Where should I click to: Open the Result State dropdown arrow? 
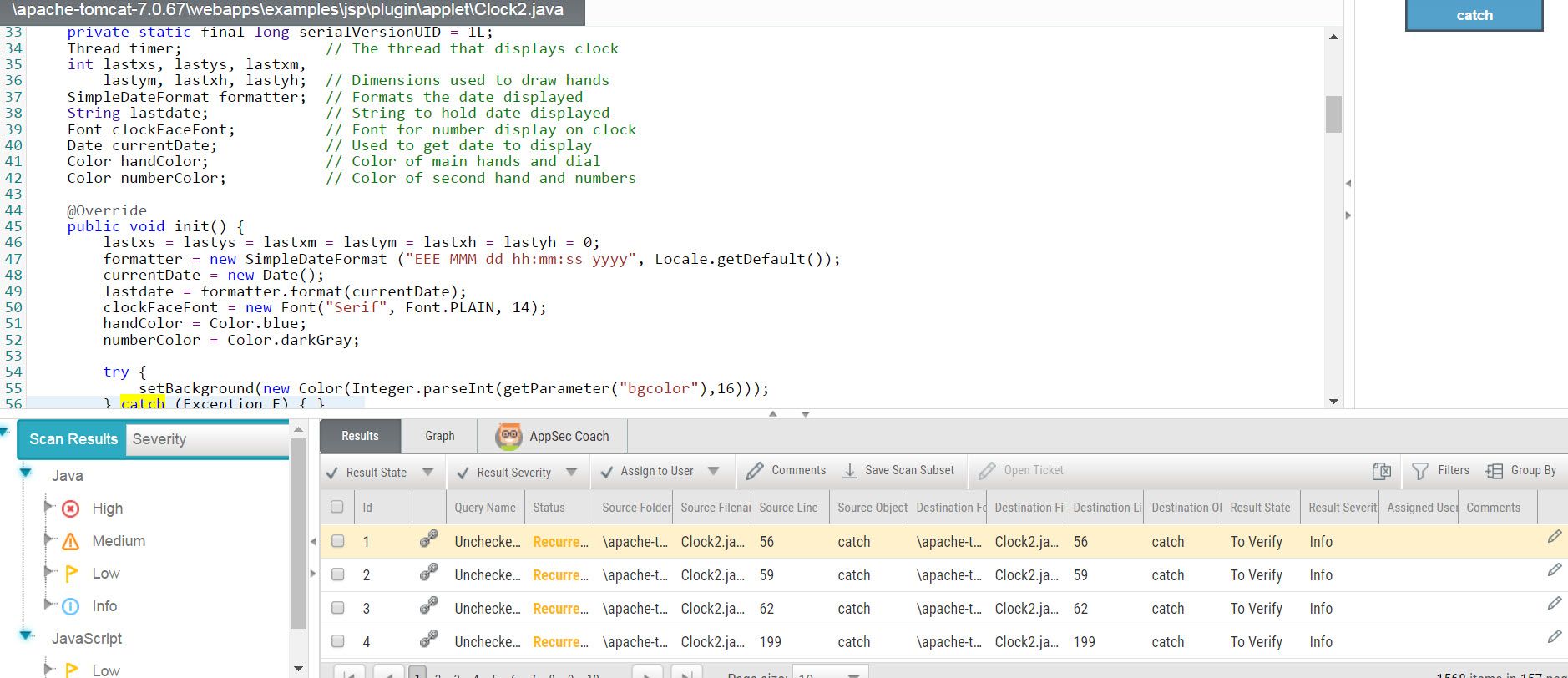coord(428,472)
